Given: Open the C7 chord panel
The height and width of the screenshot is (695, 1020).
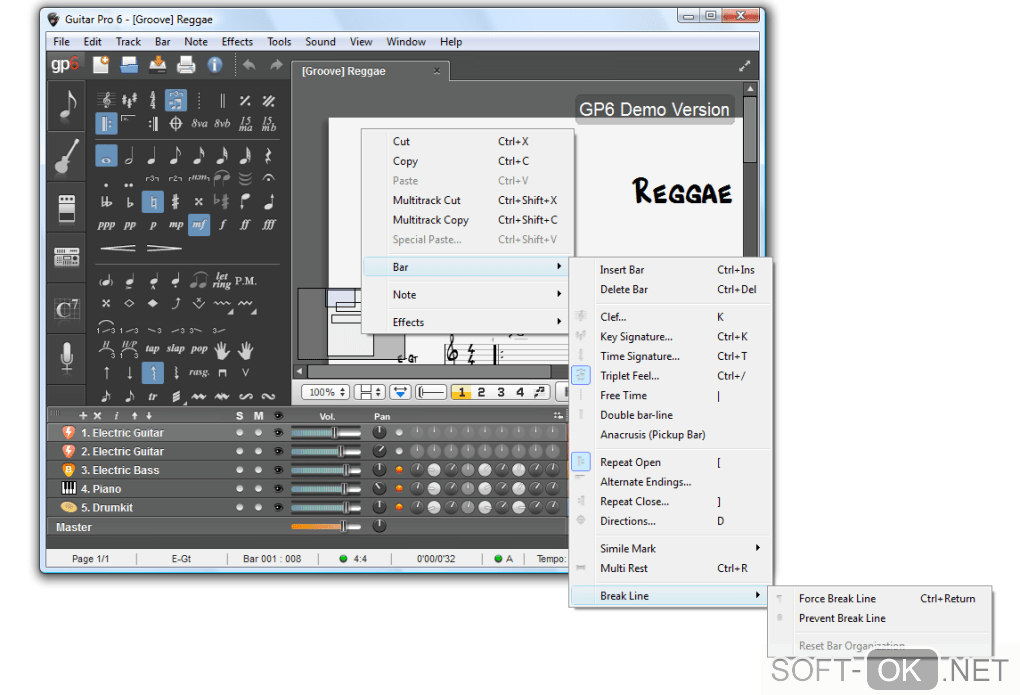Looking at the screenshot, I should click(x=66, y=308).
